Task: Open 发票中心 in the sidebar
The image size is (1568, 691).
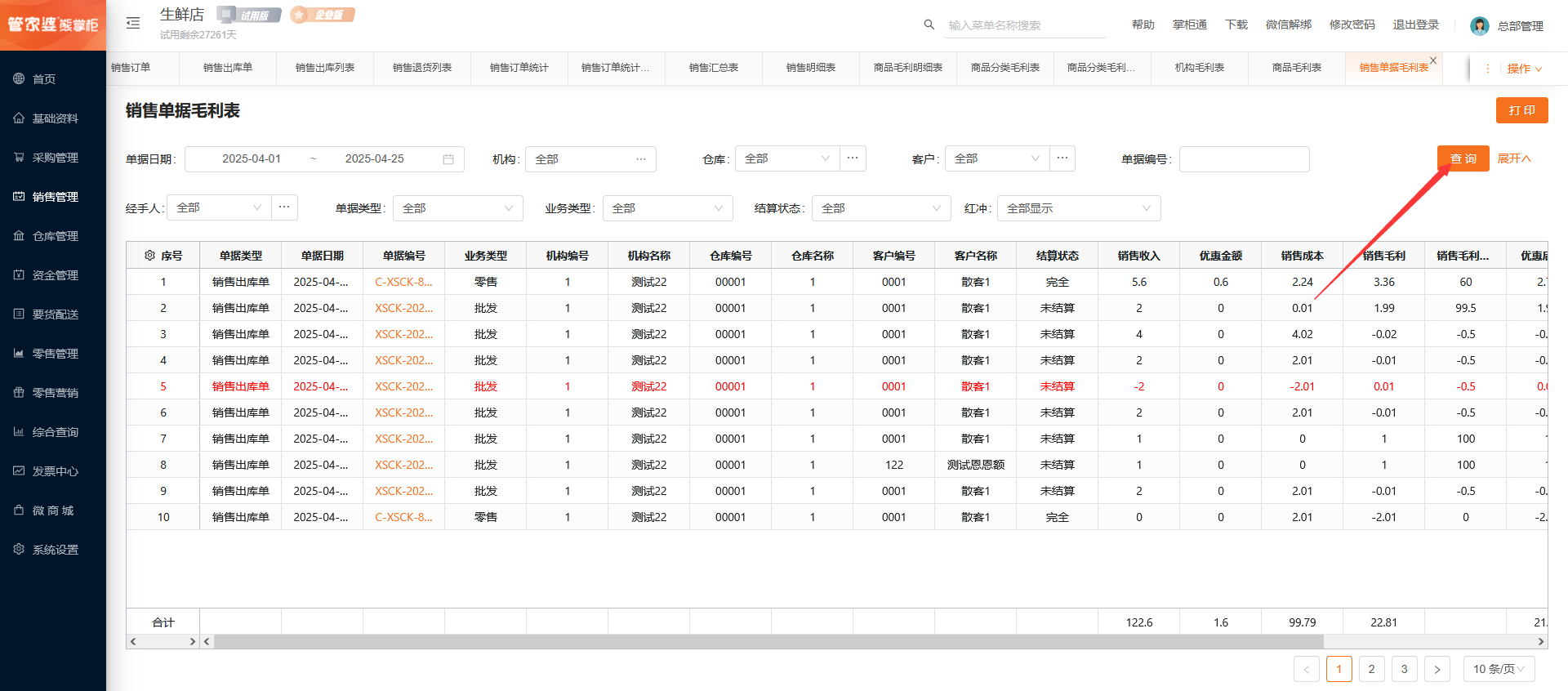Action: point(53,471)
